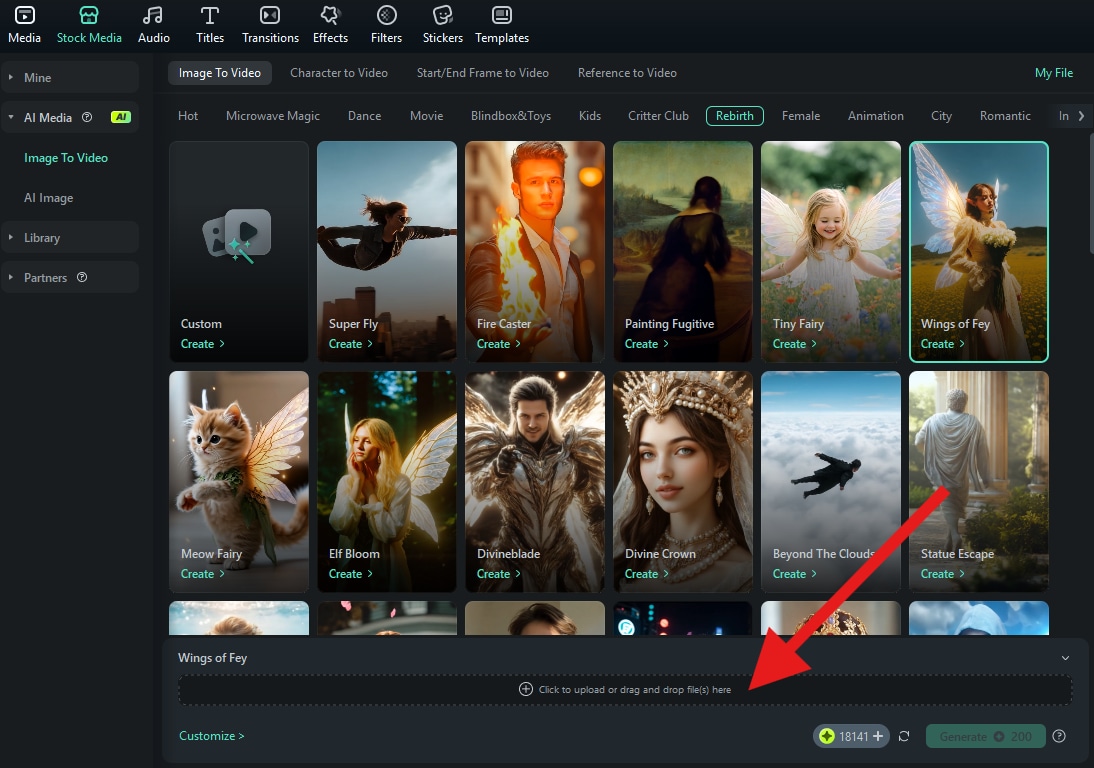Select the Hot category
Screen dimensions: 1094x768
click(188, 116)
